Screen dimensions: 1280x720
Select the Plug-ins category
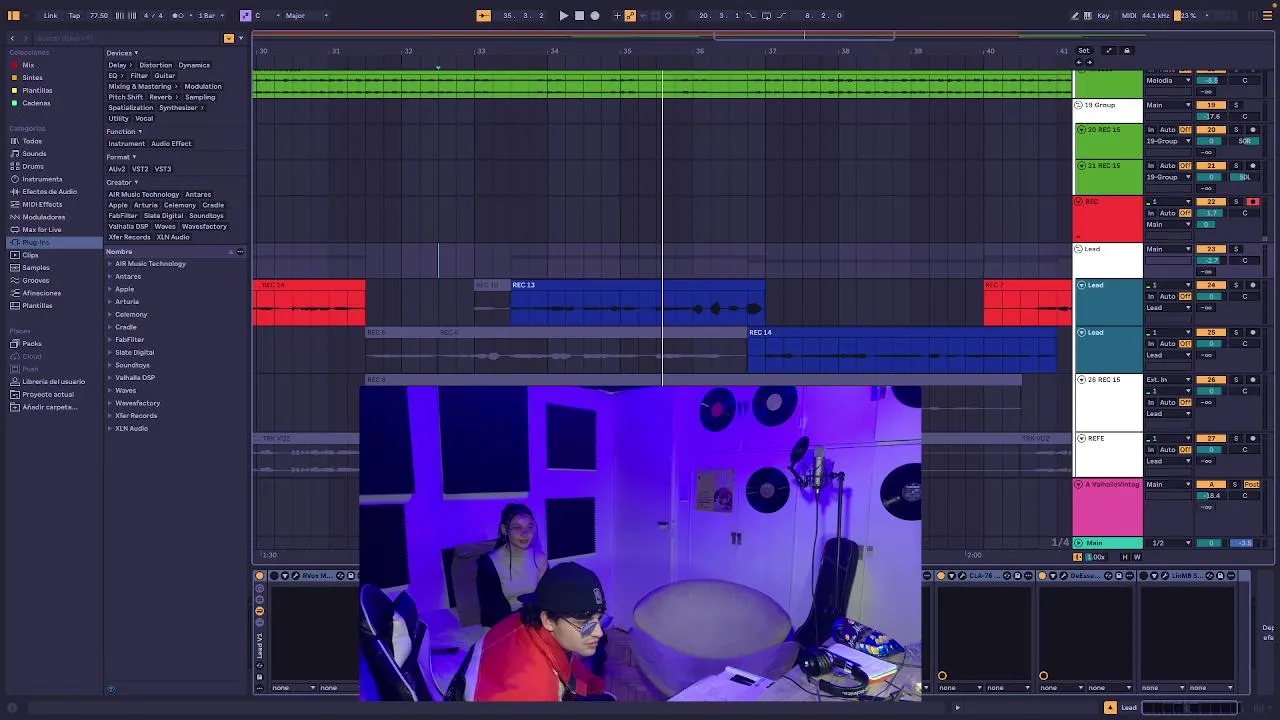(55, 242)
